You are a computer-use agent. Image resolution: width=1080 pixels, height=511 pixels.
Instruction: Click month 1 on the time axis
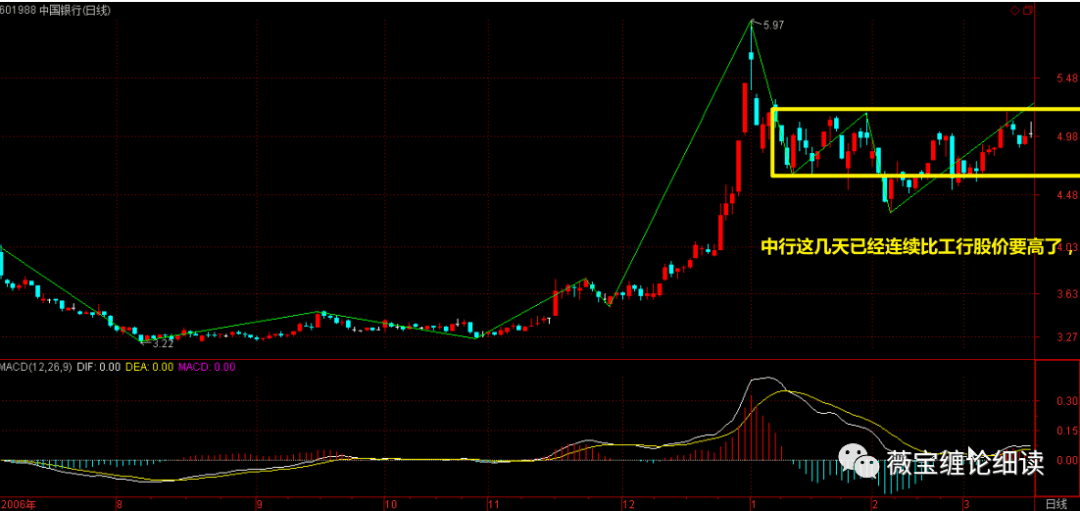(x=753, y=503)
